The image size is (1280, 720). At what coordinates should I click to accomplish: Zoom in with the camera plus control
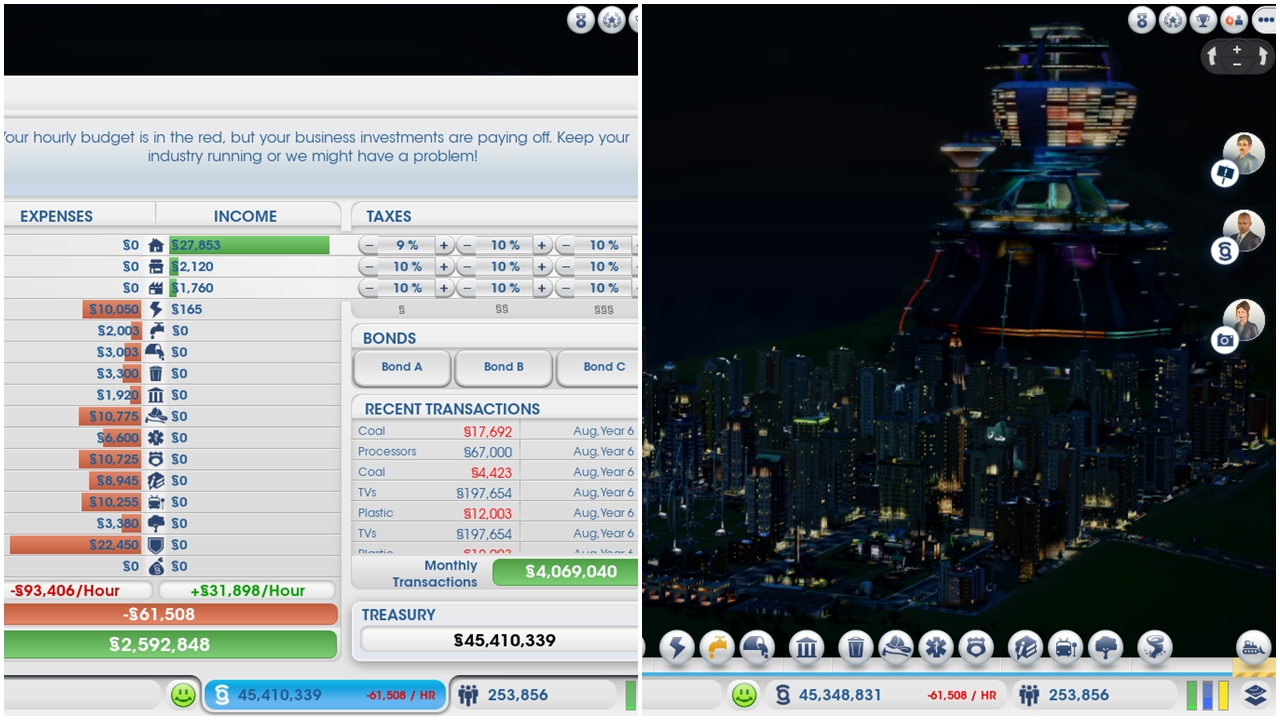point(1237,49)
